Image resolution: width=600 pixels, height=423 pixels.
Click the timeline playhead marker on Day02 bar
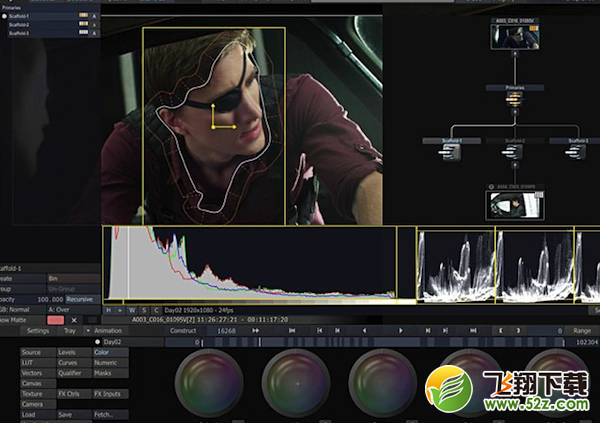(259, 342)
